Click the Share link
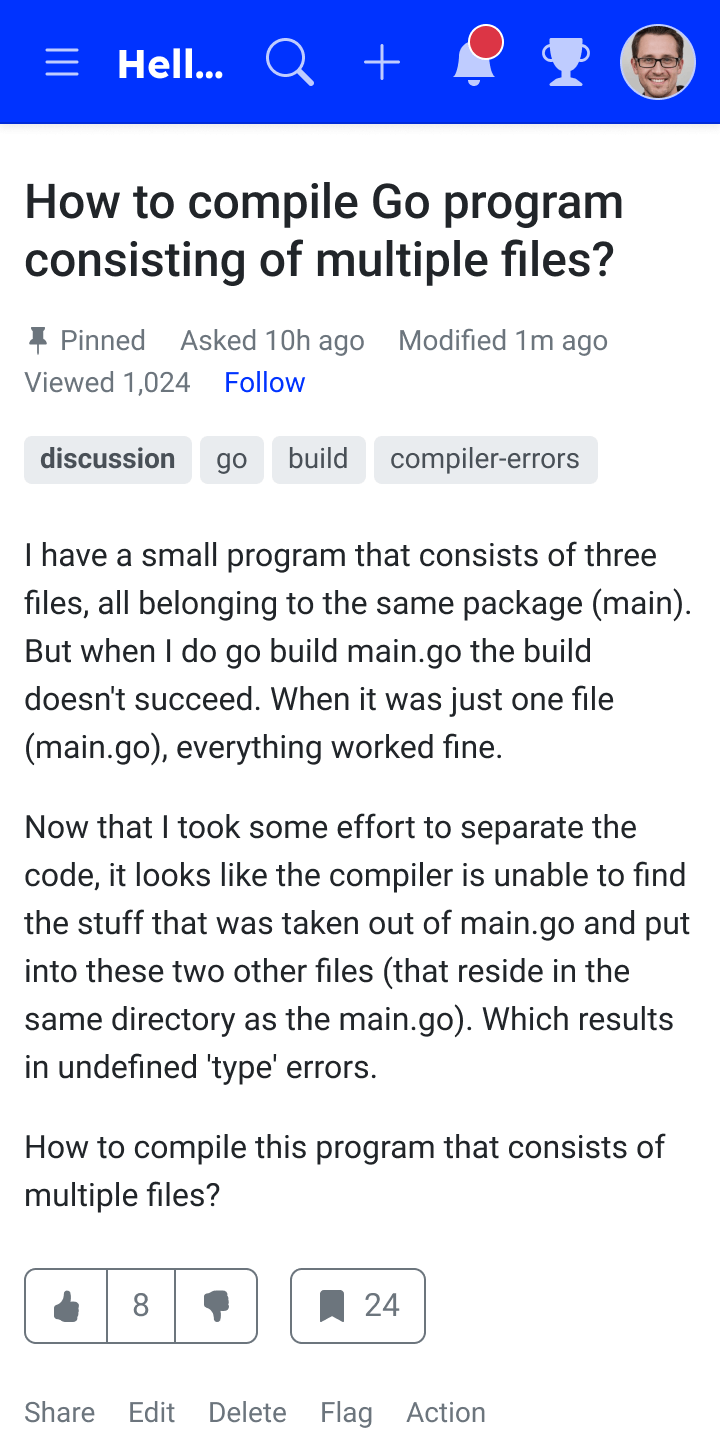 click(60, 1412)
